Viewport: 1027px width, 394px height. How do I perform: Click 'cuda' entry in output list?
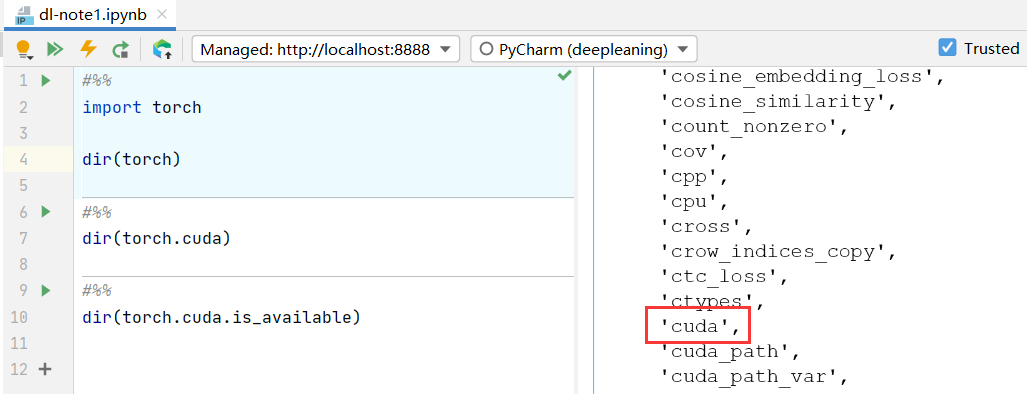coord(701,326)
